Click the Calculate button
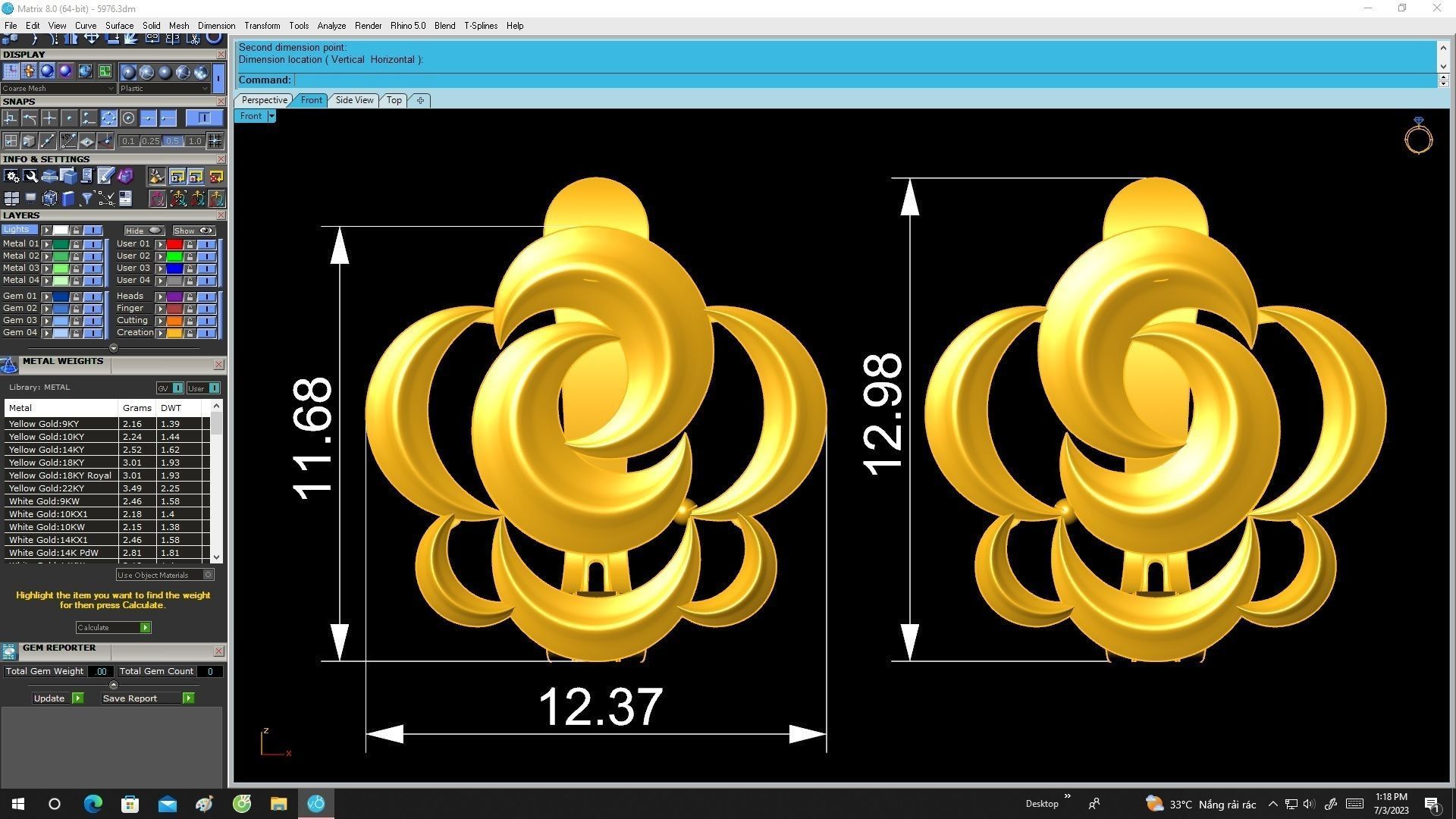1456x819 pixels. tap(114, 628)
